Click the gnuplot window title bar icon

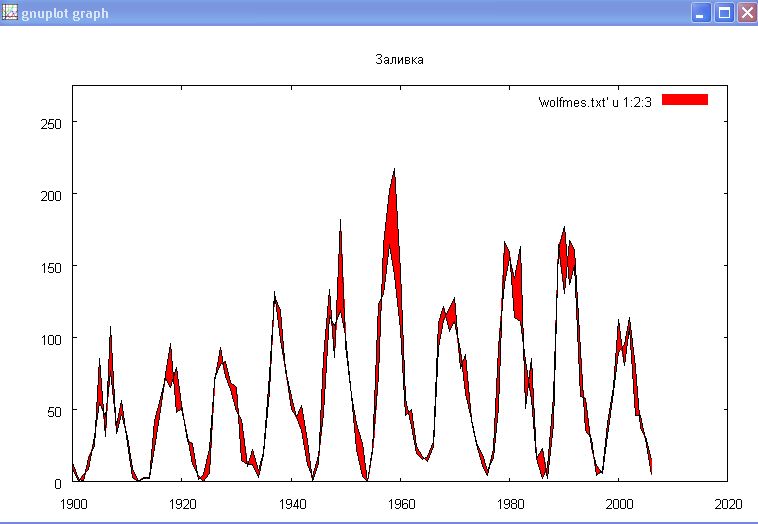pos(10,13)
